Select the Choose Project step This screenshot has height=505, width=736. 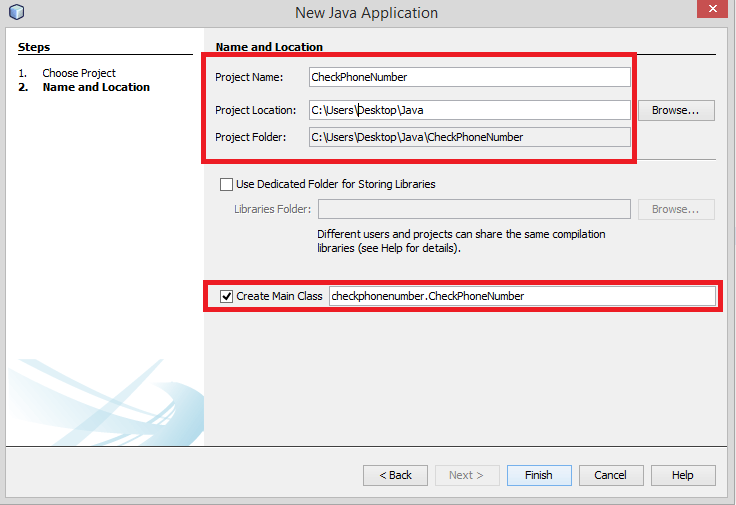79,73
